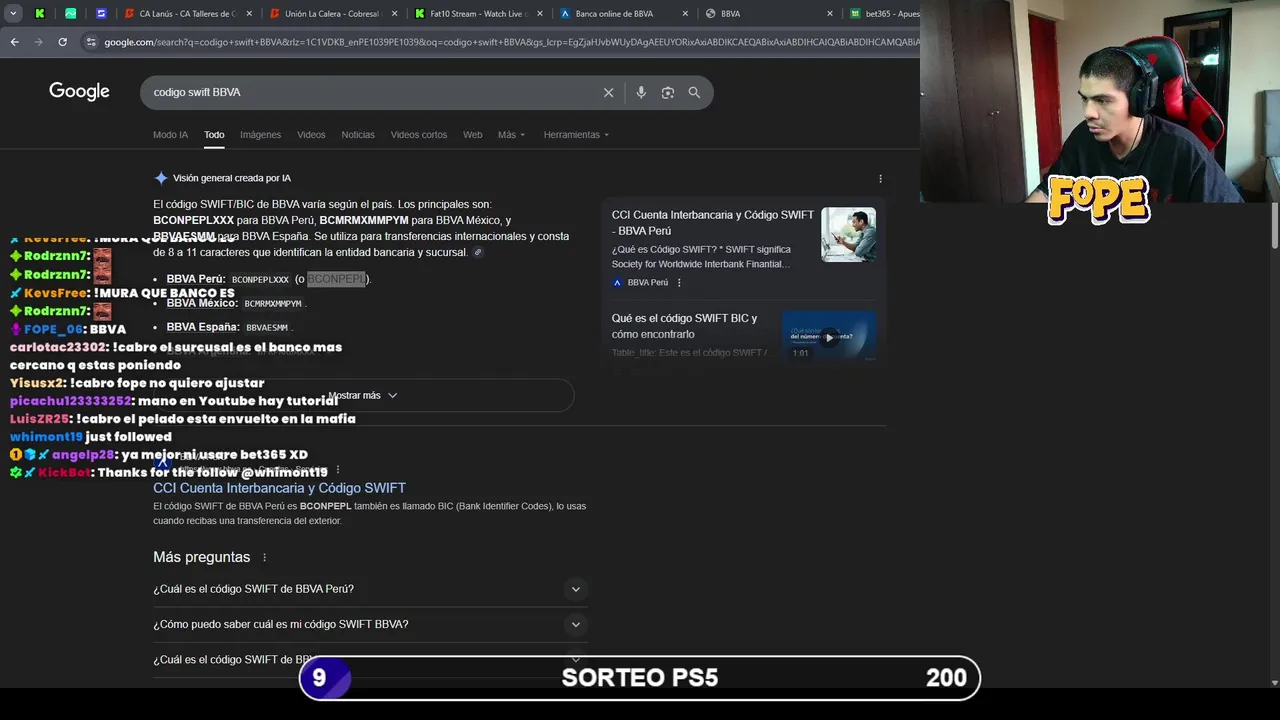Select the Noticias search tab
Screen dimensions: 1280x720
(358, 135)
